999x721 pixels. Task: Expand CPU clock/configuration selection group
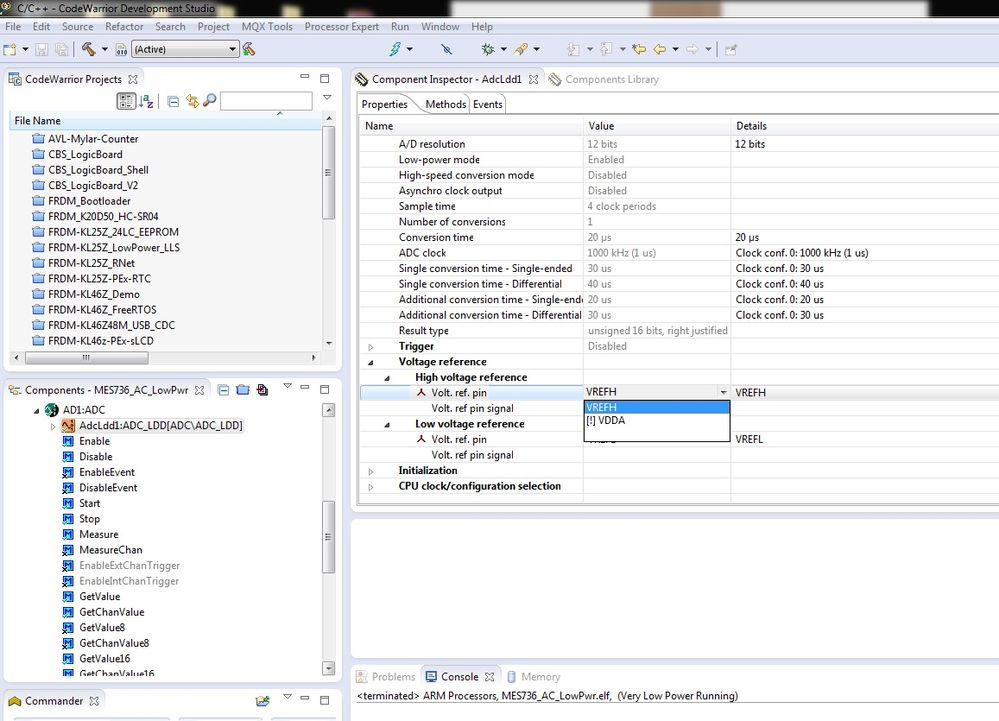tap(371, 487)
